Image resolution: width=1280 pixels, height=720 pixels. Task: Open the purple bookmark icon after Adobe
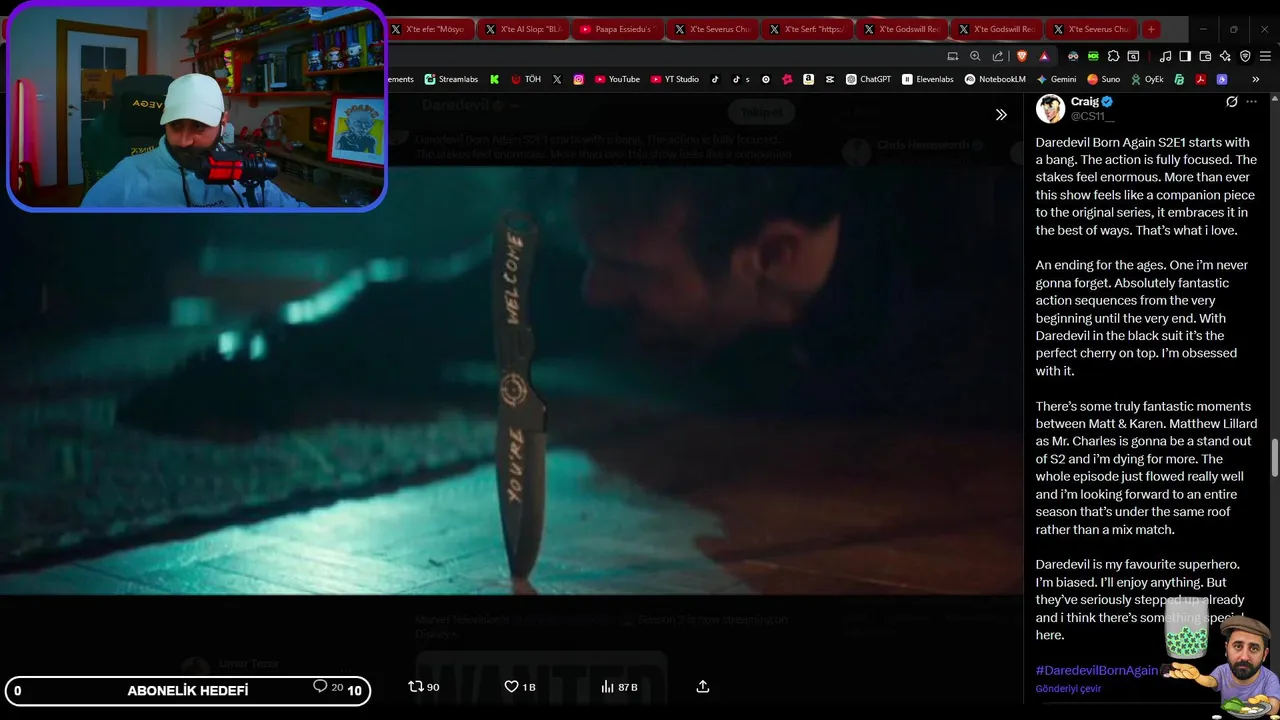point(1221,79)
